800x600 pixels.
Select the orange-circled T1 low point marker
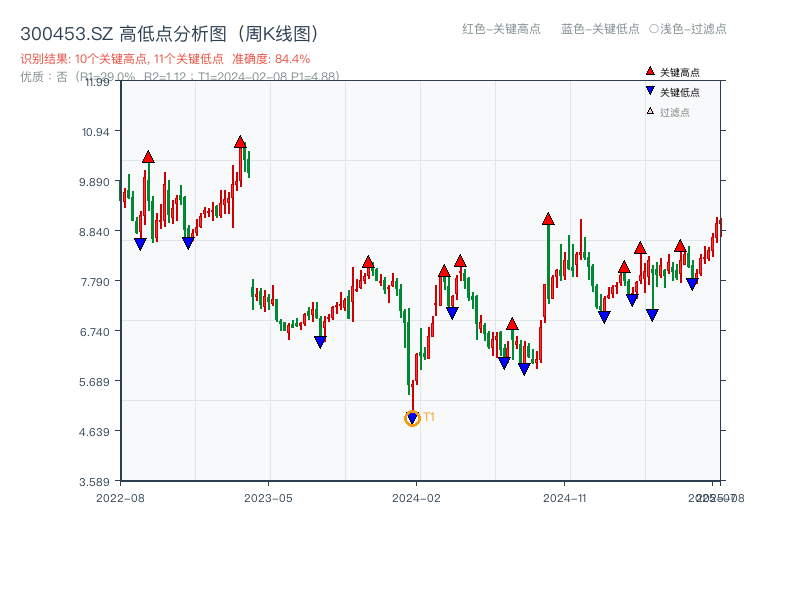click(412, 418)
